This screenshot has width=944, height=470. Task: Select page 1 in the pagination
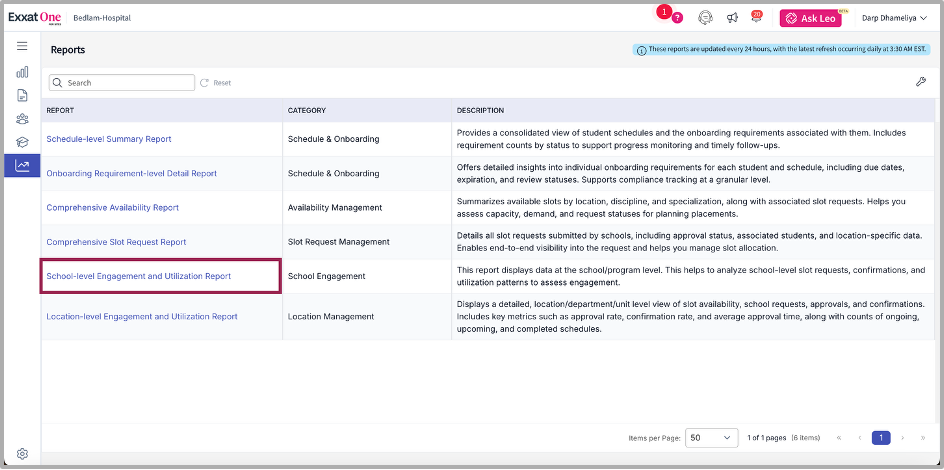880,438
